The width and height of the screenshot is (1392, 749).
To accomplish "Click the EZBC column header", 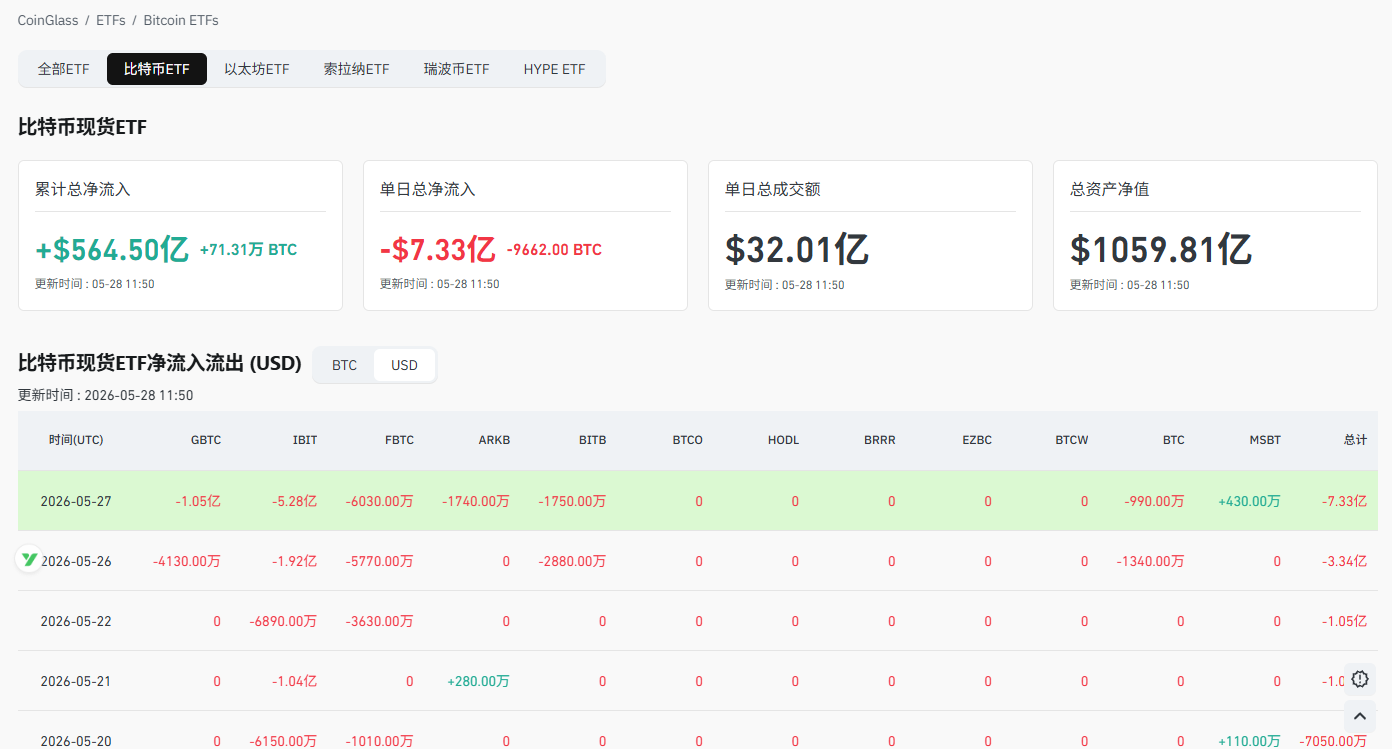I will pos(977,440).
